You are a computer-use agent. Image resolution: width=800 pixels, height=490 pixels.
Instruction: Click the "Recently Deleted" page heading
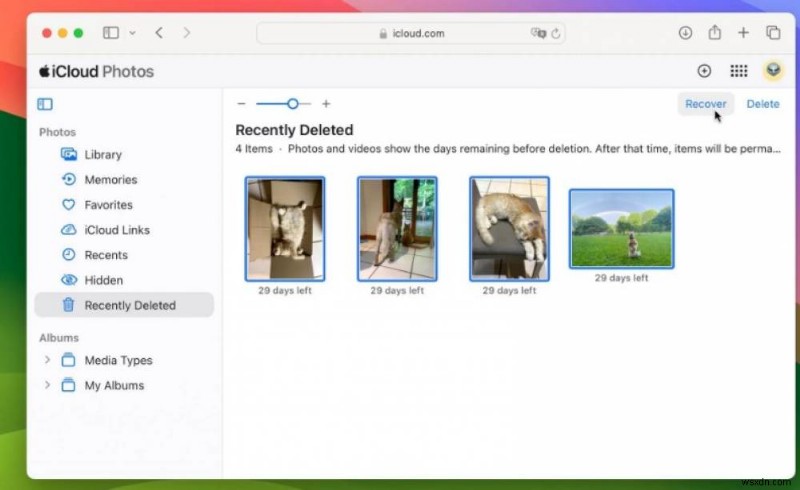(294, 130)
